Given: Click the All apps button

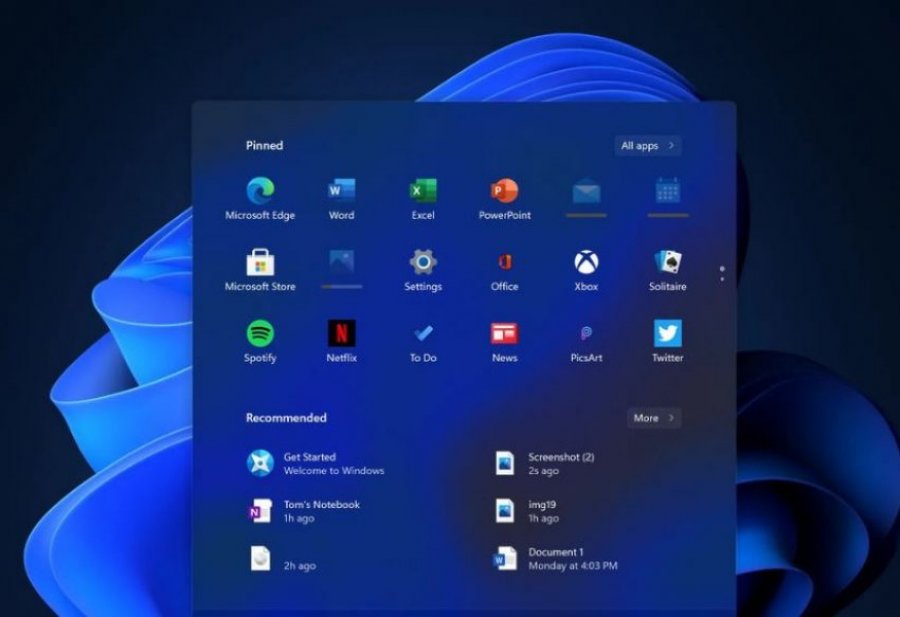Looking at the screenshot, I should coord(647,146).
